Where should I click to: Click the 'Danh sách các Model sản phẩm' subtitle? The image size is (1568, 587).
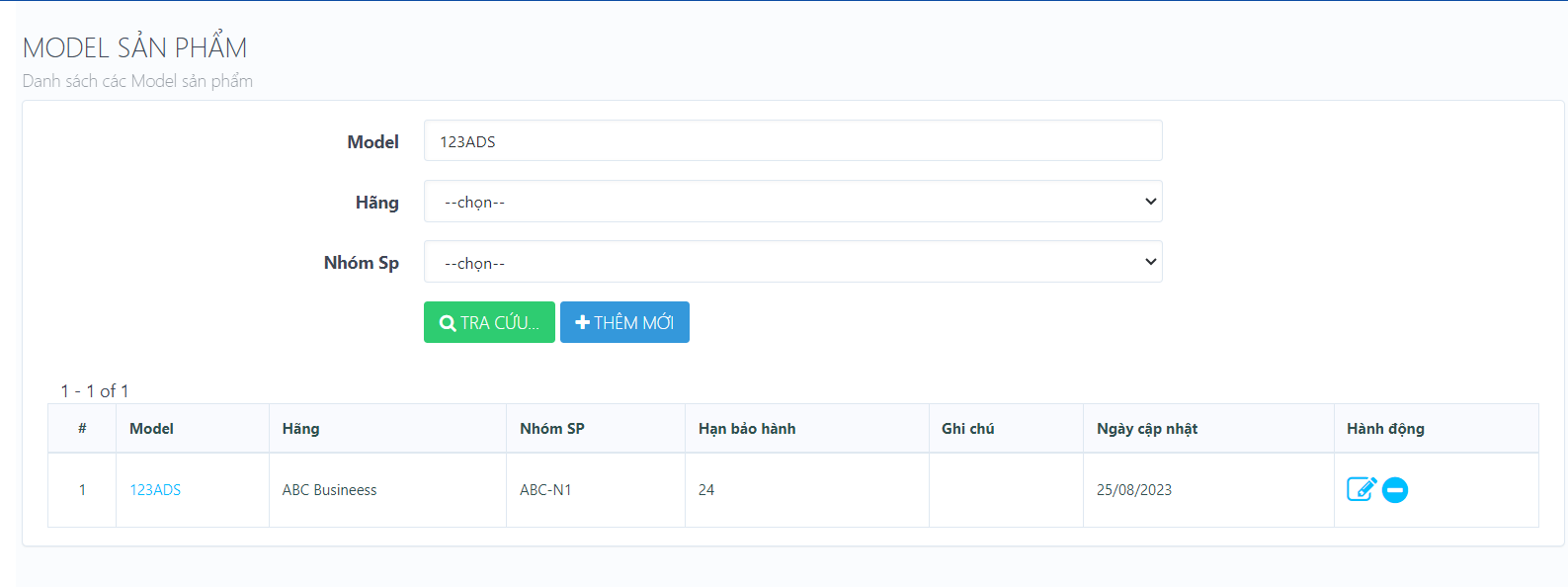coord(137,81)
